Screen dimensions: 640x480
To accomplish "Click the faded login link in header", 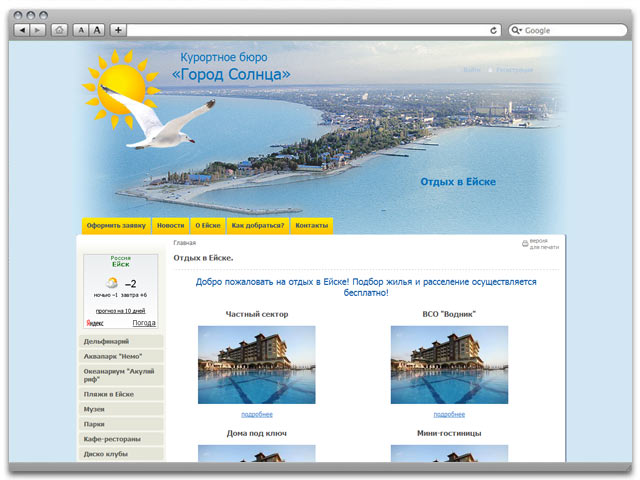I will tap(472, 70).
